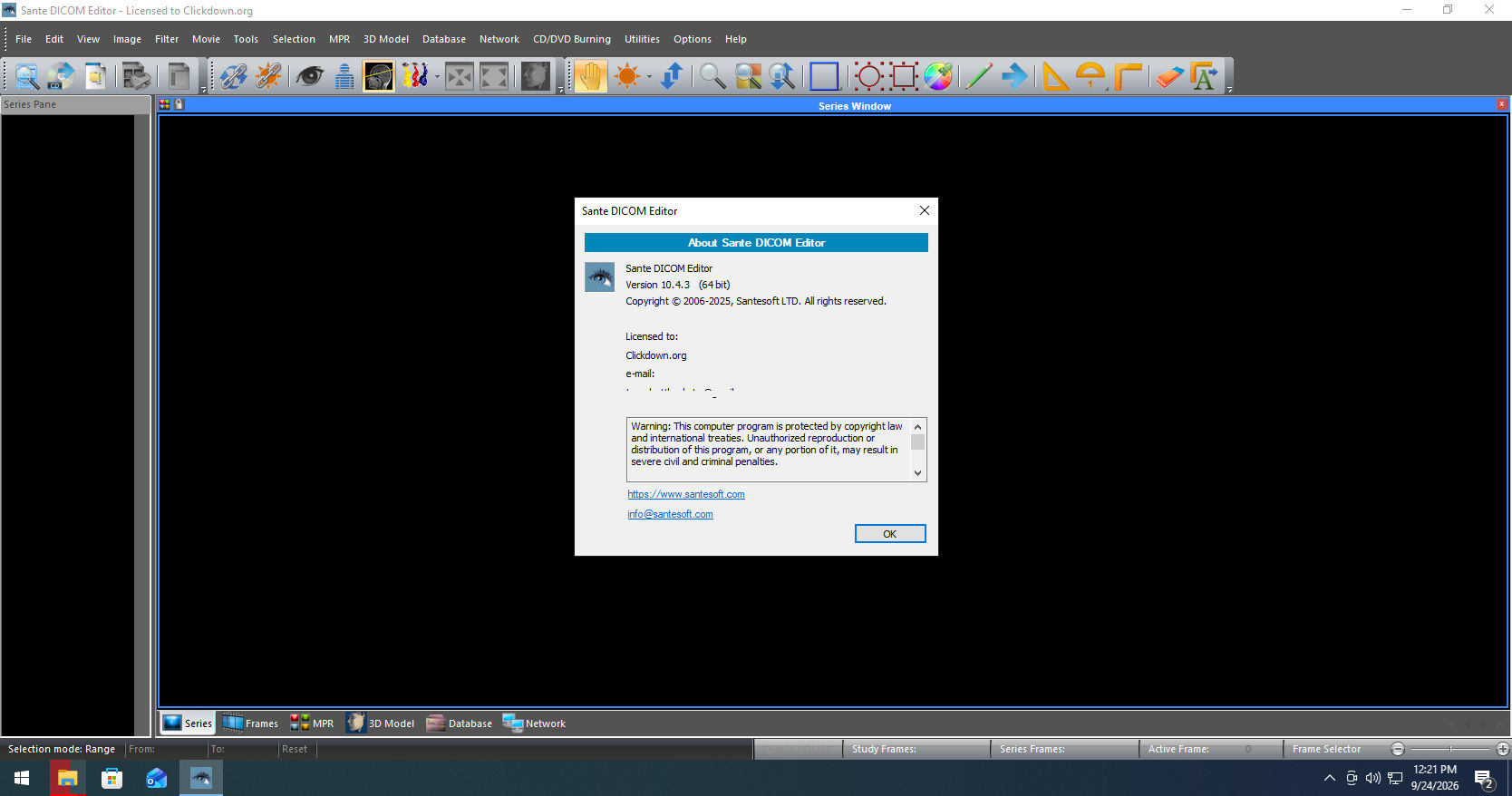Toggle the Series Window lock icon

[179, 105]
